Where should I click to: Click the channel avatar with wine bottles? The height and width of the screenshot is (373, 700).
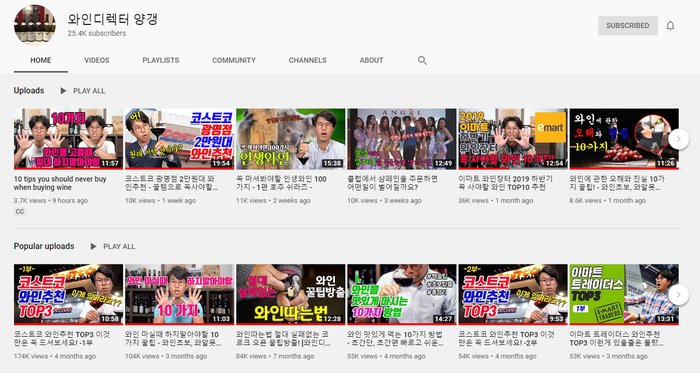35,25
